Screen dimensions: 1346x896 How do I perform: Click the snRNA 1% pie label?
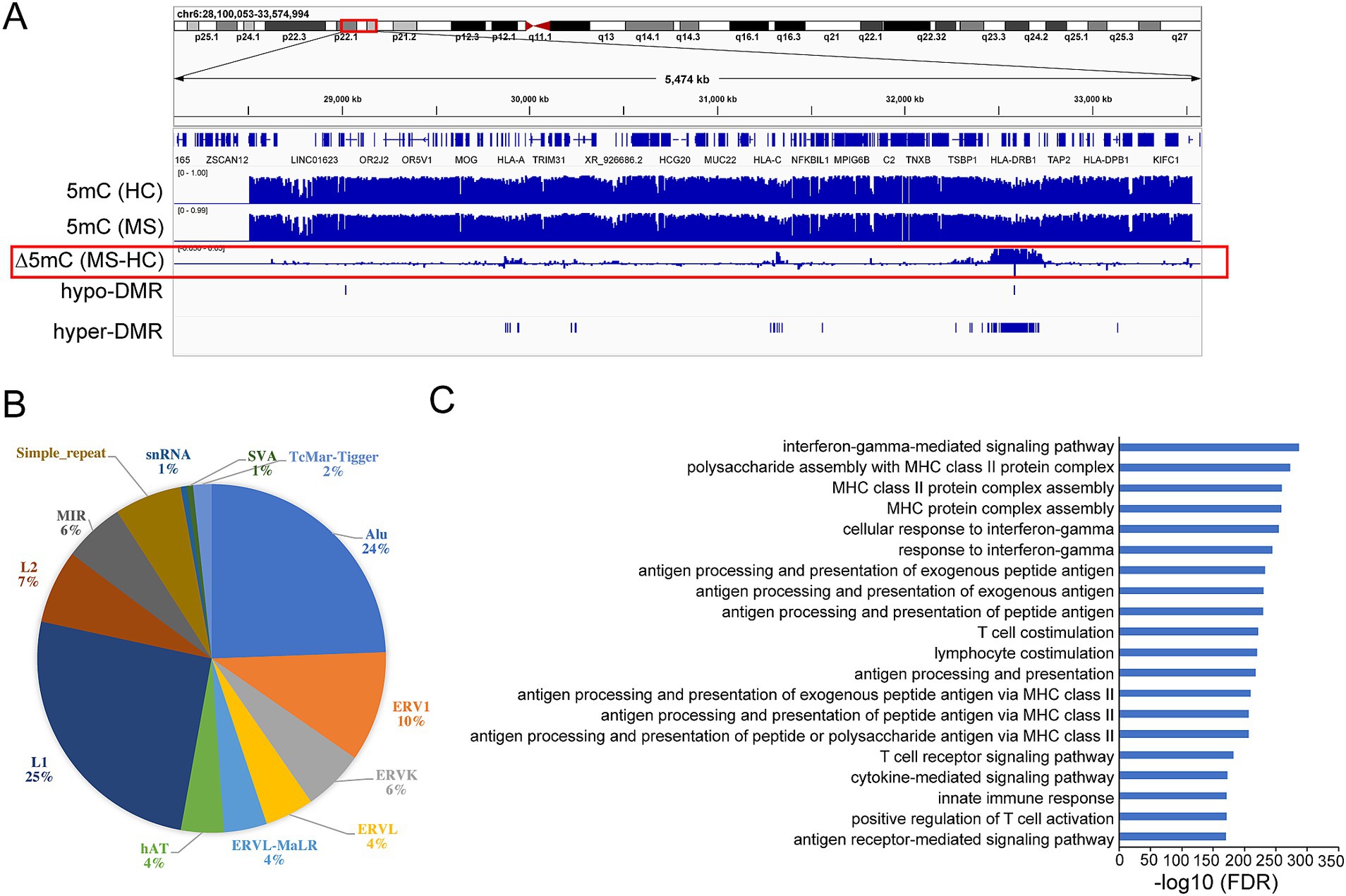(x=168, y=461)
